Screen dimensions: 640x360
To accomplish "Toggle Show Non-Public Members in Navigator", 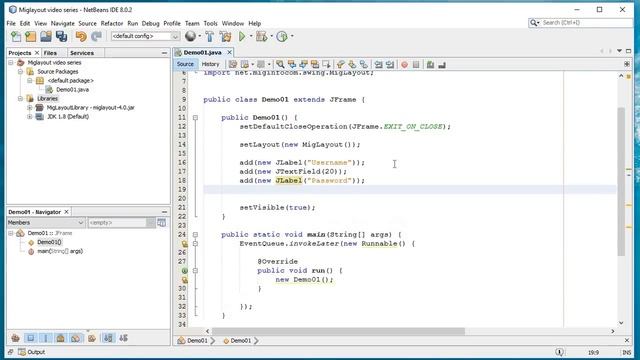I will tap(61, 338).
